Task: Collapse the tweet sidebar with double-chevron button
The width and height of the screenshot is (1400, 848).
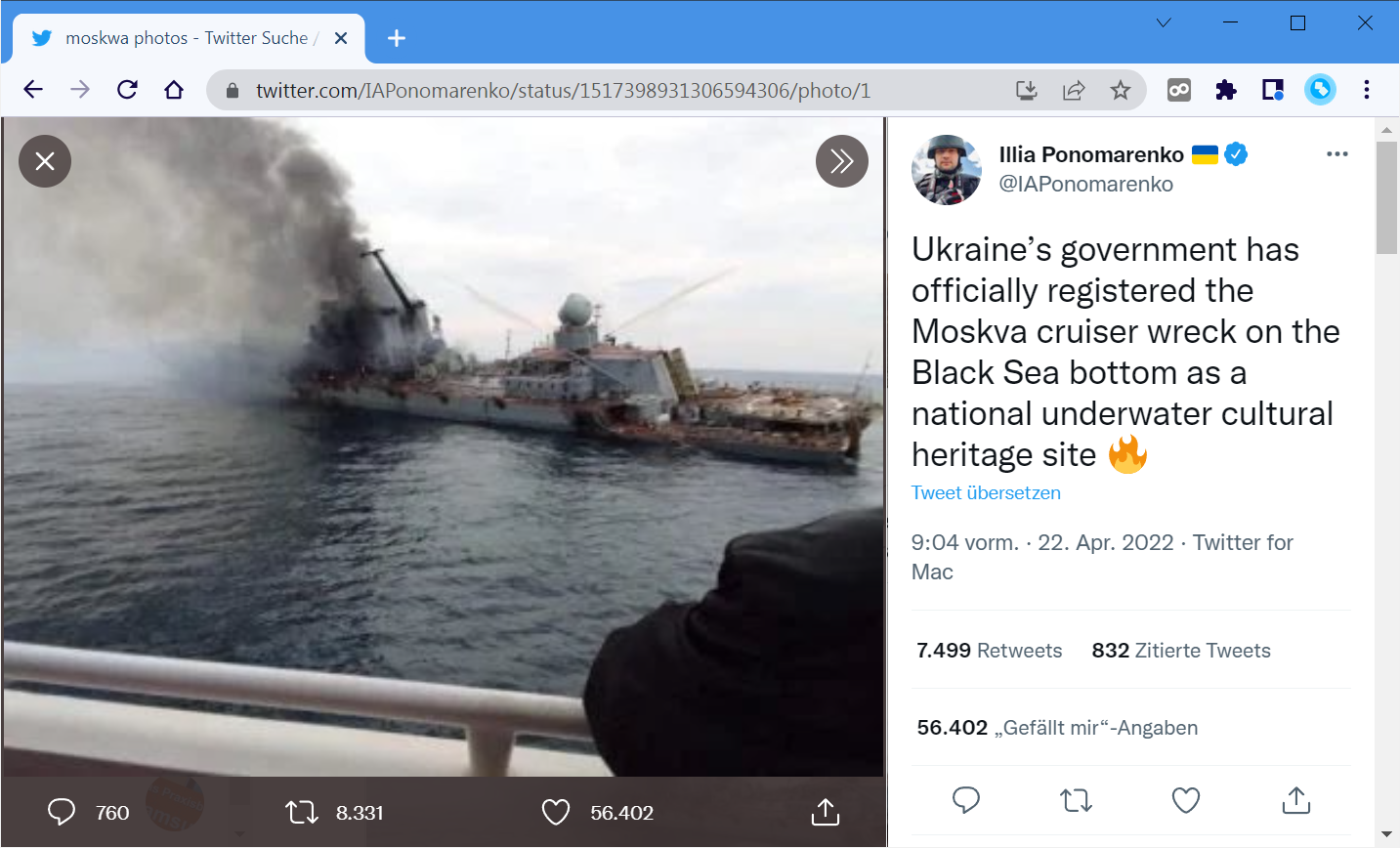Action: [842, 161]
